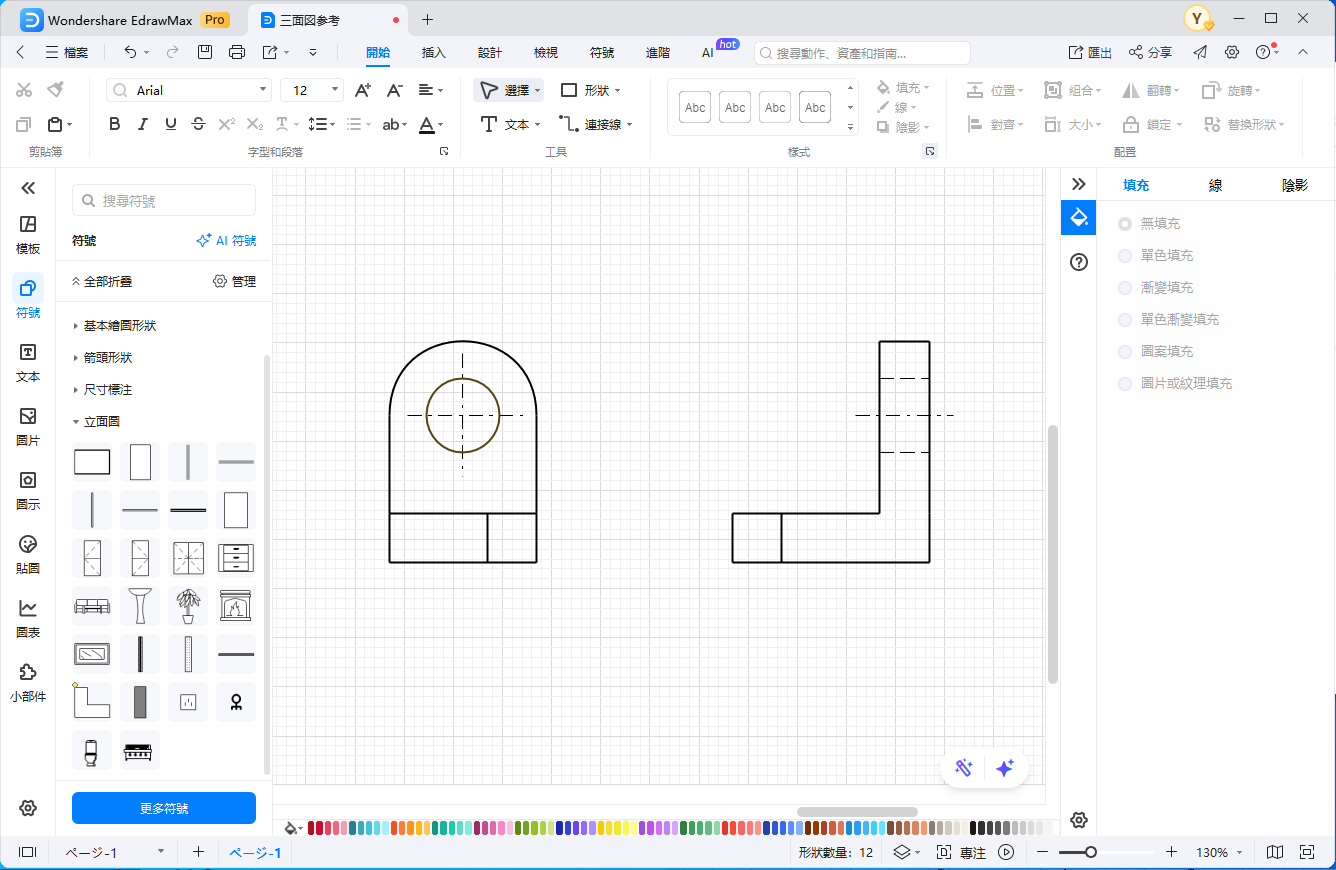Select the 單色填充 radio option

coord(1125,256)
